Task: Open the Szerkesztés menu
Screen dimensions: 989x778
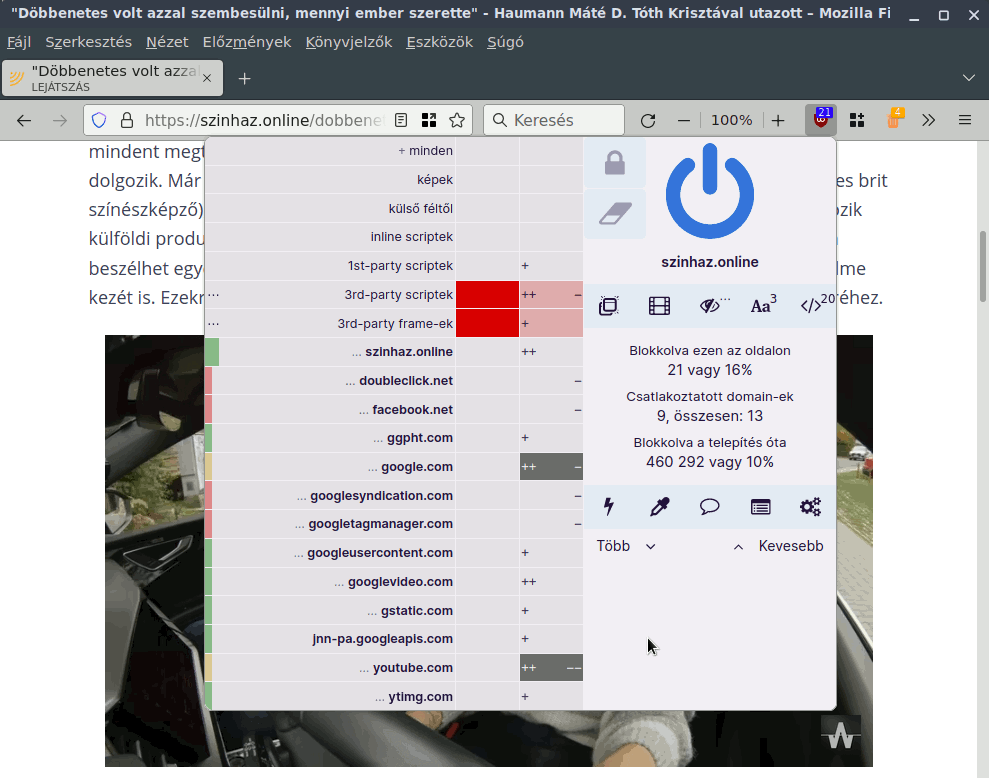Action: pyautogui.click(x=88, y=42)
